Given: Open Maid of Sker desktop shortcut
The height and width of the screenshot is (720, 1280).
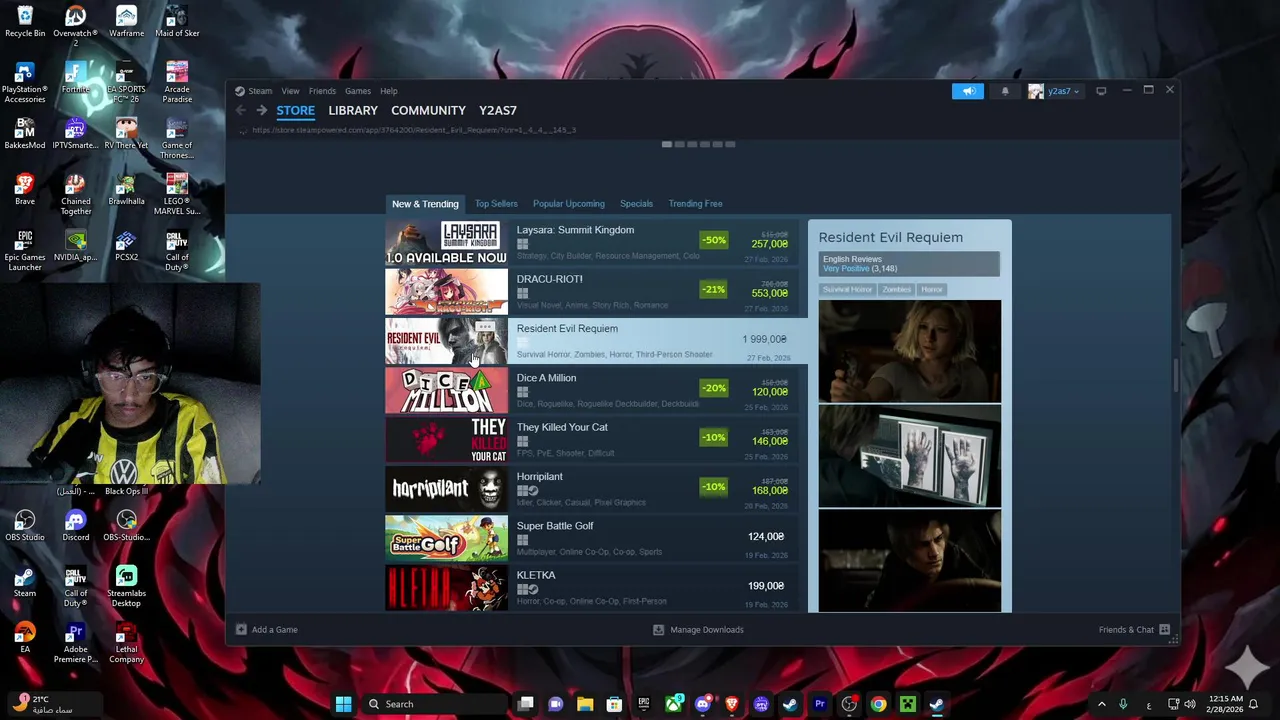Looking at the screenshot, I should coord(177,21).
